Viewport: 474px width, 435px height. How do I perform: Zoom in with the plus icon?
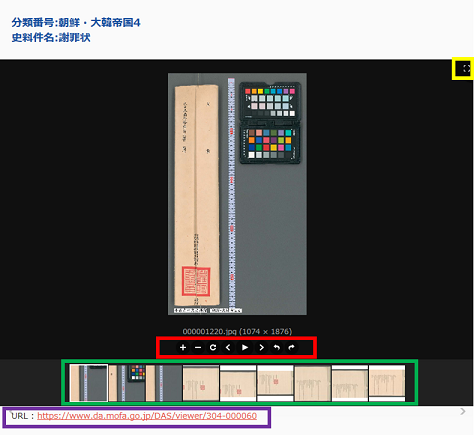(x=183, y=347)
